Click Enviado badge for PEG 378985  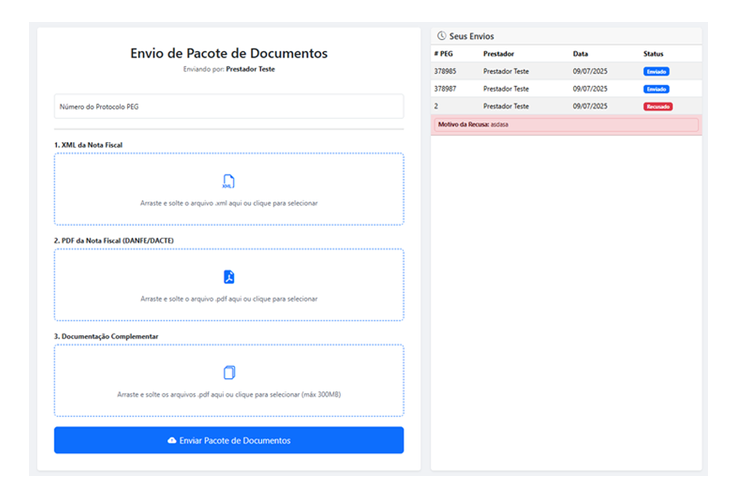point(656,71)
